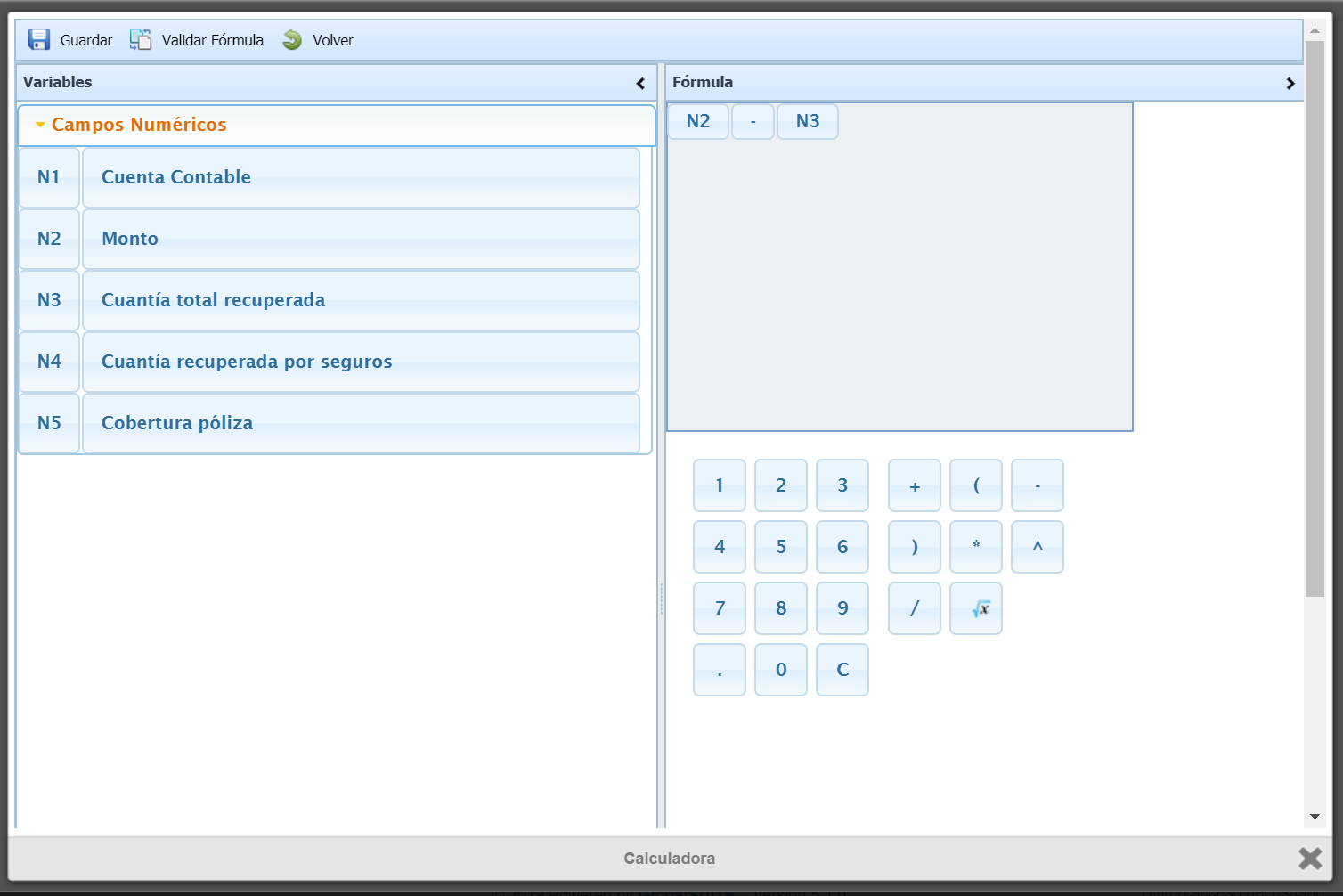Choose Cobertura póliza variable

coord(361,423)
